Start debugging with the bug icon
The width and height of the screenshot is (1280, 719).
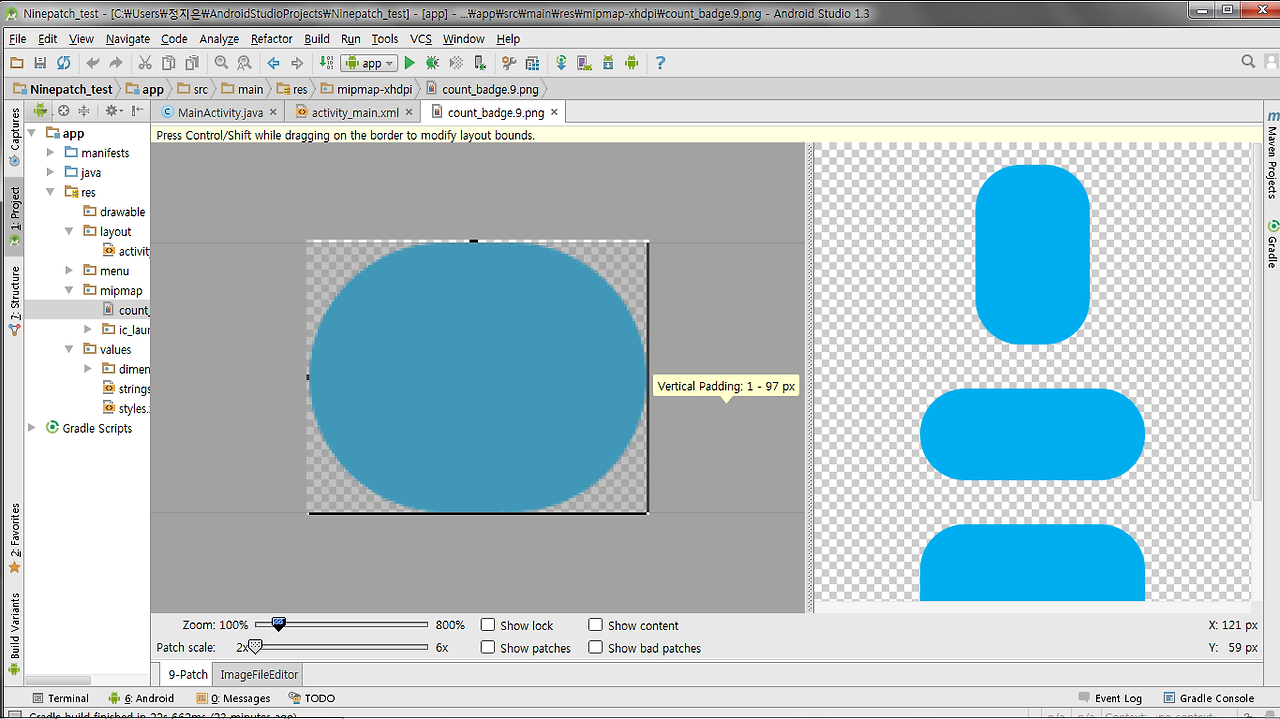point(432,63)
